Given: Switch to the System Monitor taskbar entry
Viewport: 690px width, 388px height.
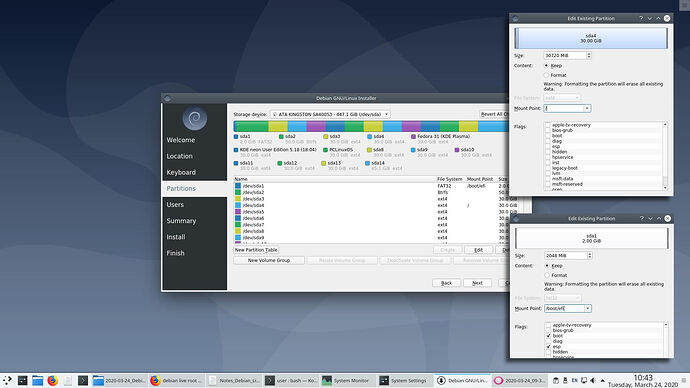Looking at the screenshot, I should [349, 381].
